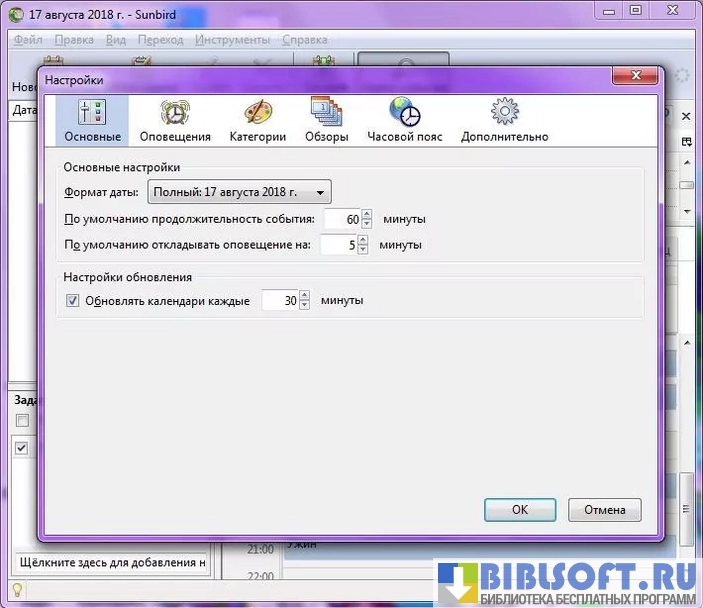
Task: Expand the Формат даты dropdown
Action: click(239, 192)
